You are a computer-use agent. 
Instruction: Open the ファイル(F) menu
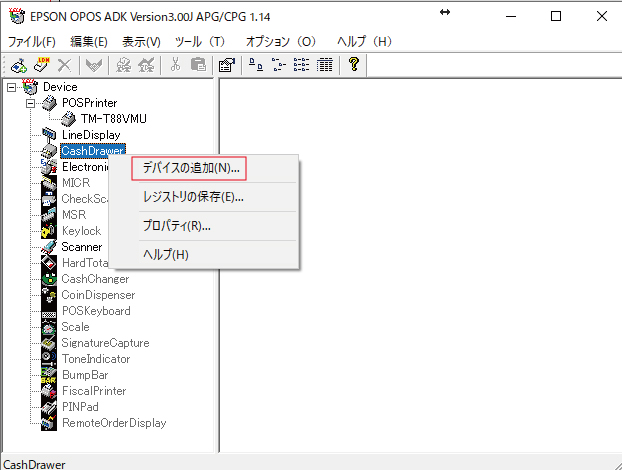(x=32, y=41)
